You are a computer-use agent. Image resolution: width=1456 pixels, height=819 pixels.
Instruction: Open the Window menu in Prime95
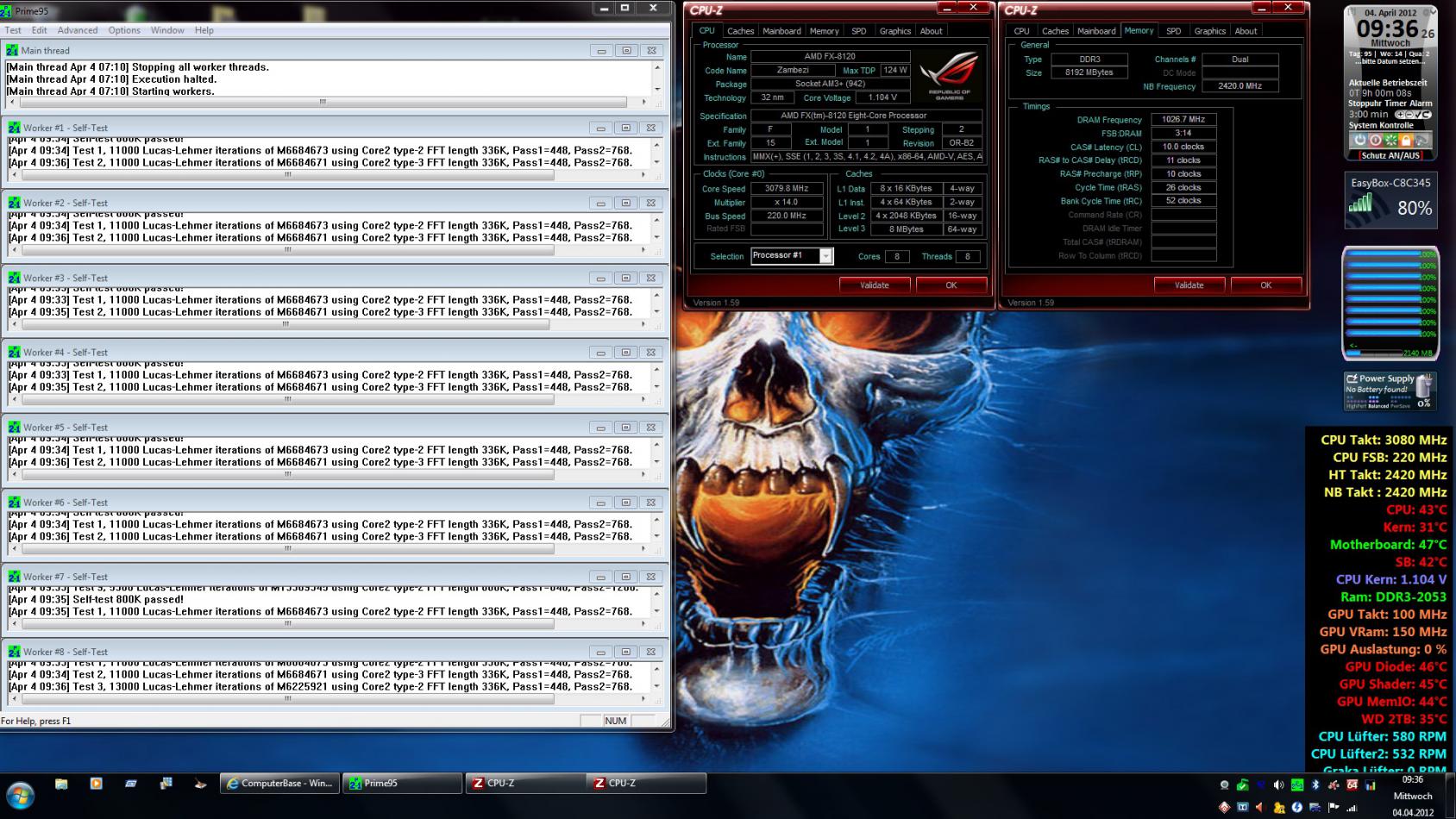click(167, 30)
